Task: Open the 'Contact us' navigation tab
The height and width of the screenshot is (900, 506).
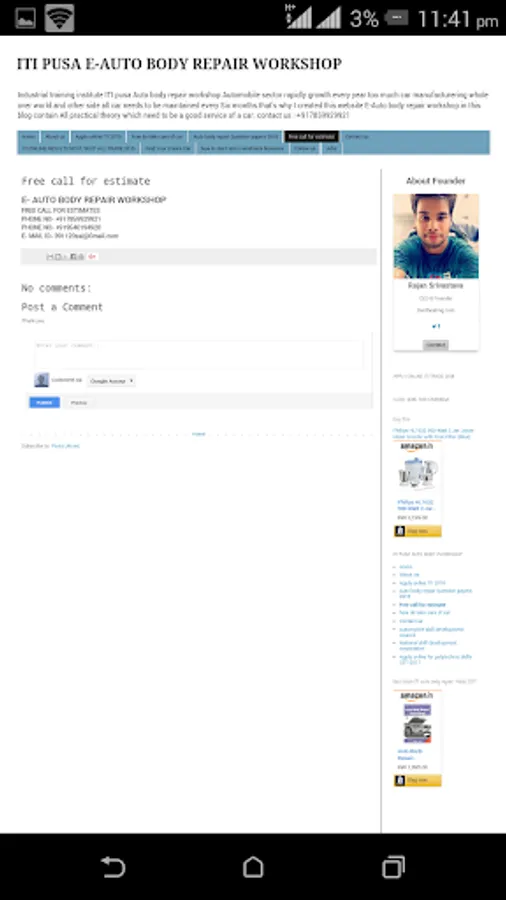Action: click(x=357, y=137)
